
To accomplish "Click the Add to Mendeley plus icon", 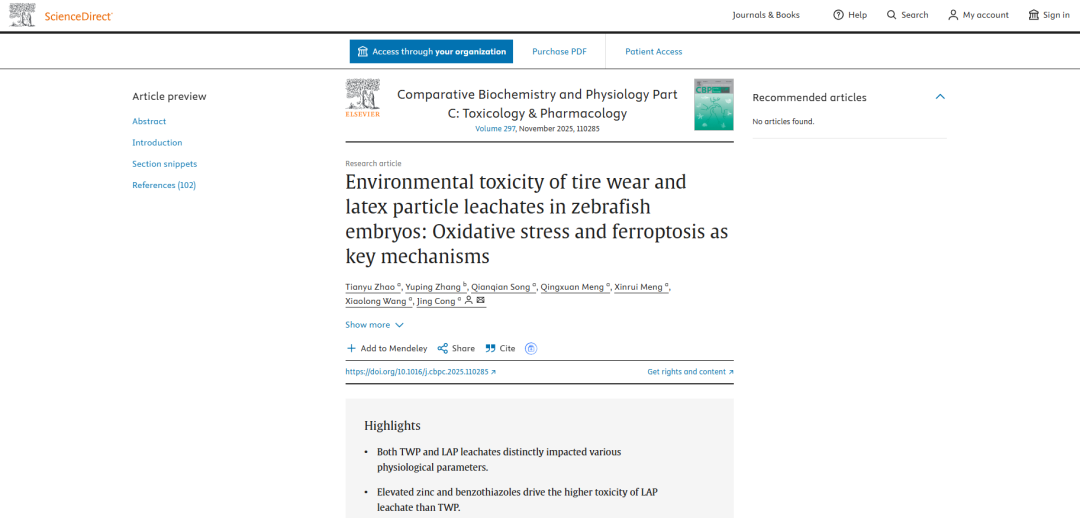I will (x=351, y=348).
